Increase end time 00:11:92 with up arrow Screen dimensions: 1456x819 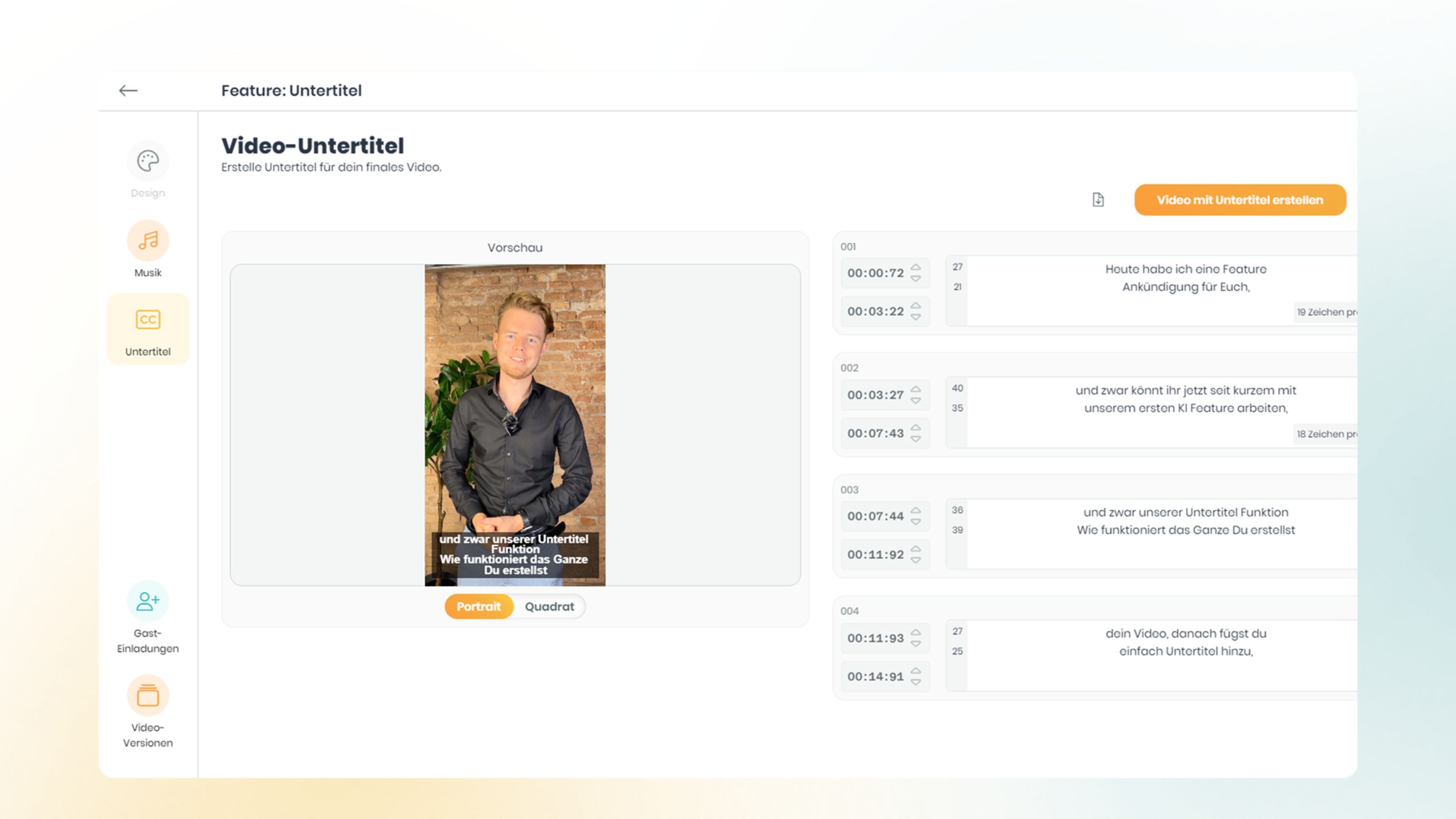point(916,549)
